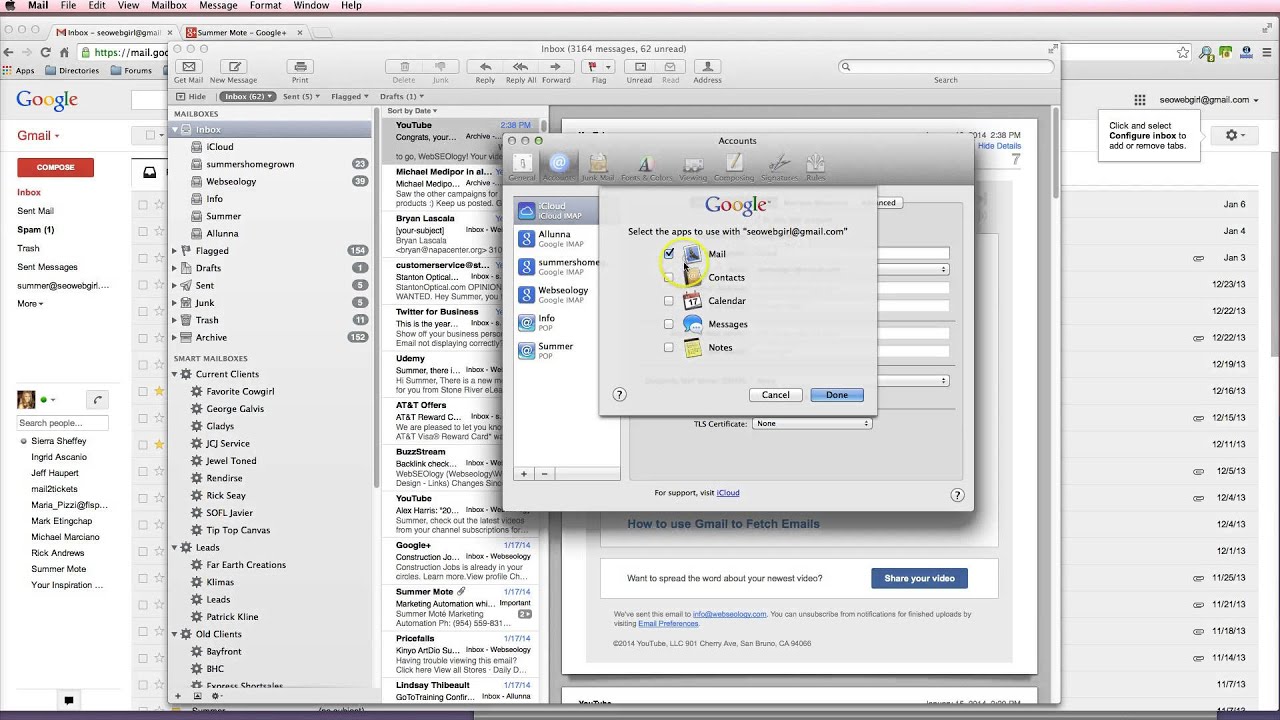This screenshot has width=1280, height=720.
Task: Click the Forward arrow icon
Action: click(555, 67)
